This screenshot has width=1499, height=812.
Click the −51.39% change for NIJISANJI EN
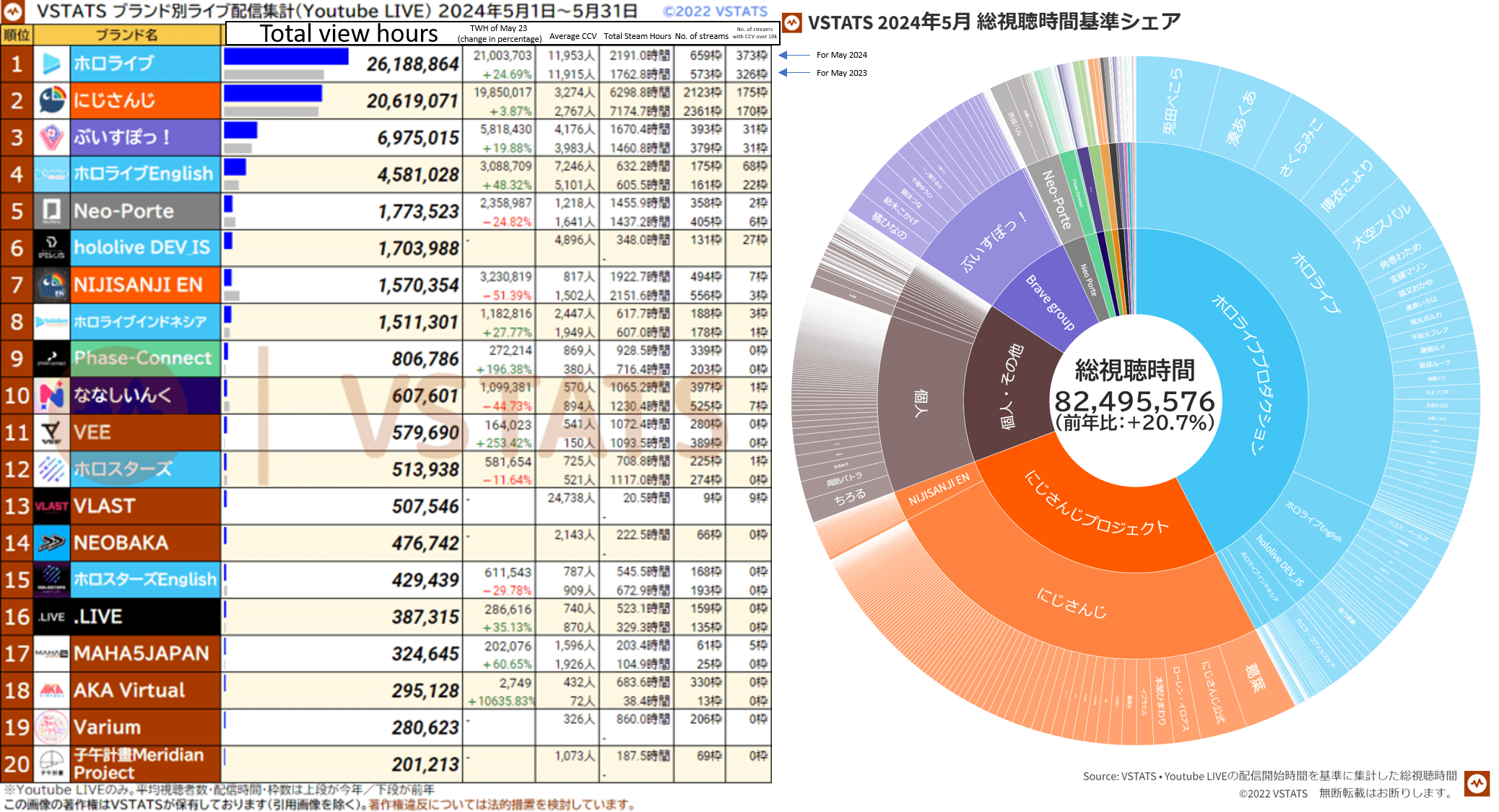tap(507, 295)
